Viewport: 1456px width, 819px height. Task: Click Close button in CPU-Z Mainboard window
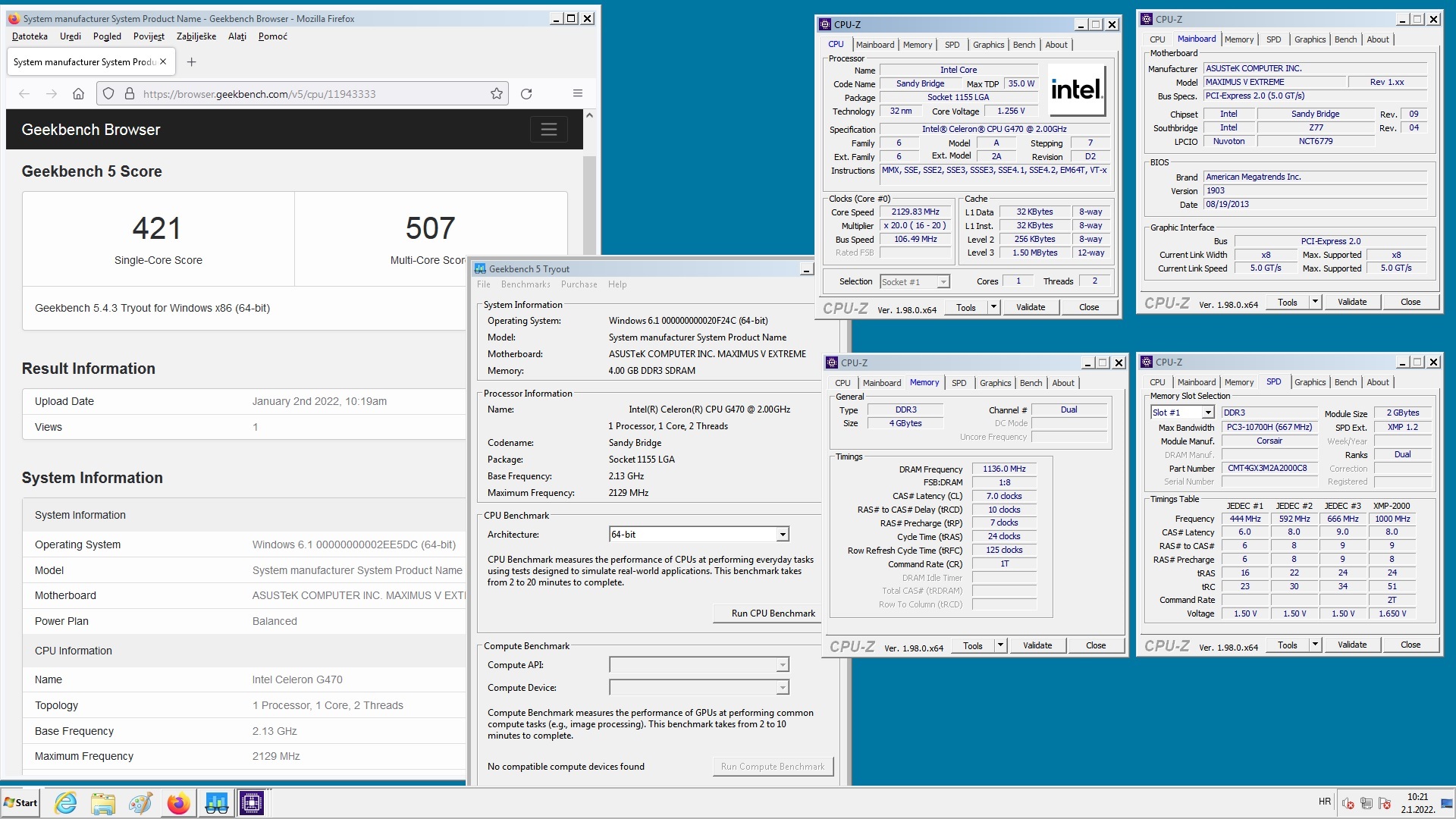[x=1410, y=302]
